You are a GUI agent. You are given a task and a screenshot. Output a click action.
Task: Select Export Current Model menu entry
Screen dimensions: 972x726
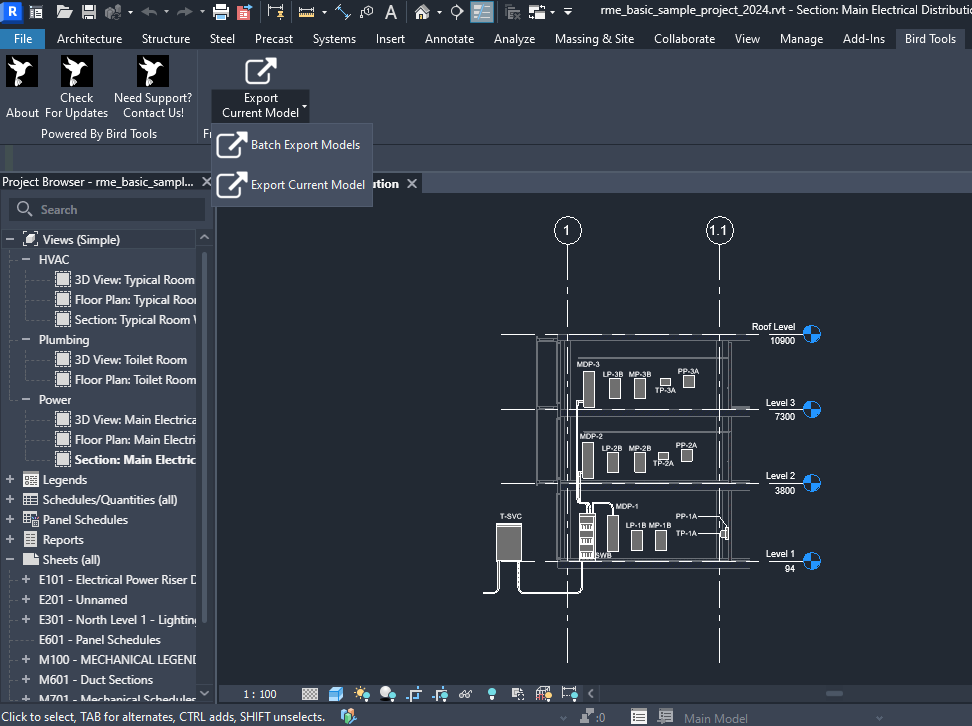pyautogui.click(x=307, y=185)
